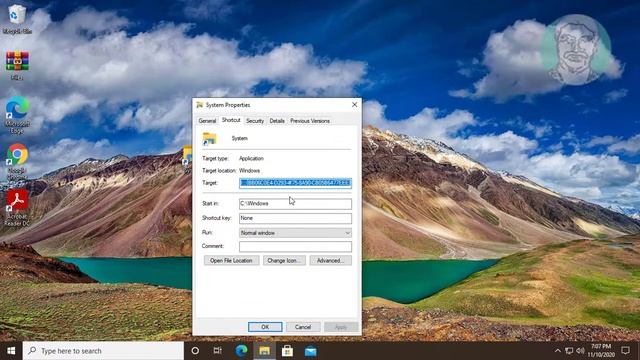The height and width of the screenshot is (360, 640).
Task: Open Microsoft Store on the taskbar
Action: (x=287, y=351)
